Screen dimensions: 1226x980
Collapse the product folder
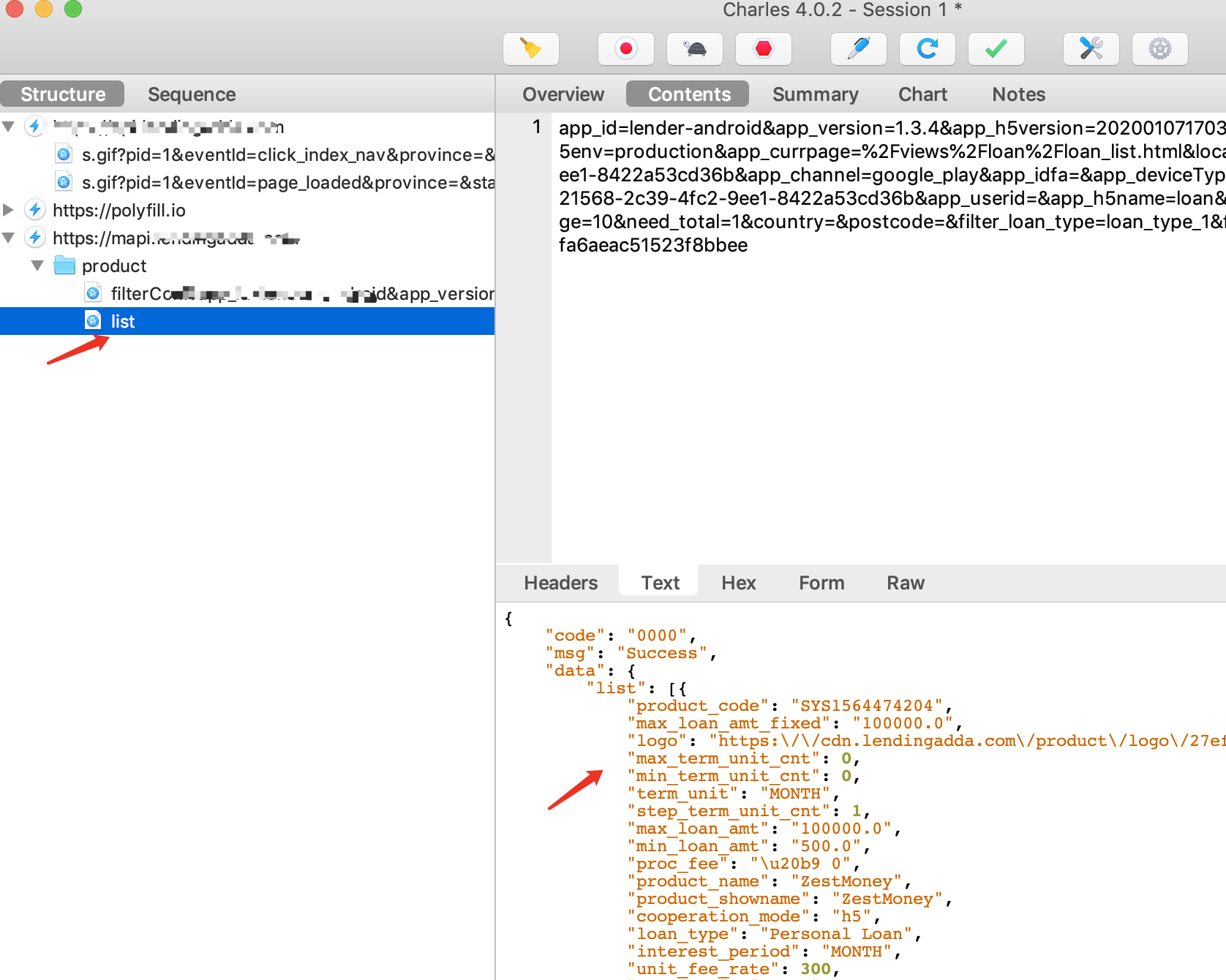coord(37,265)
